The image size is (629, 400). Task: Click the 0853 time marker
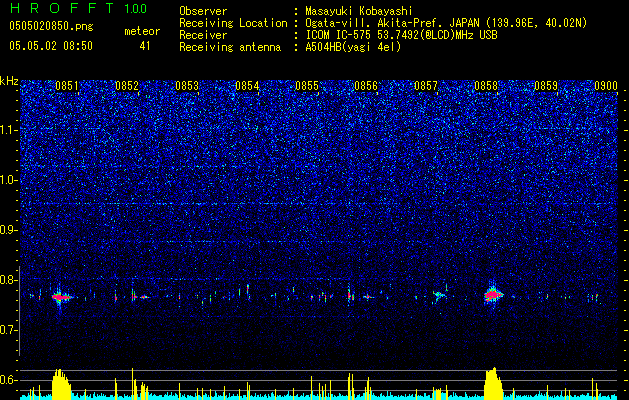click(187, 86)
